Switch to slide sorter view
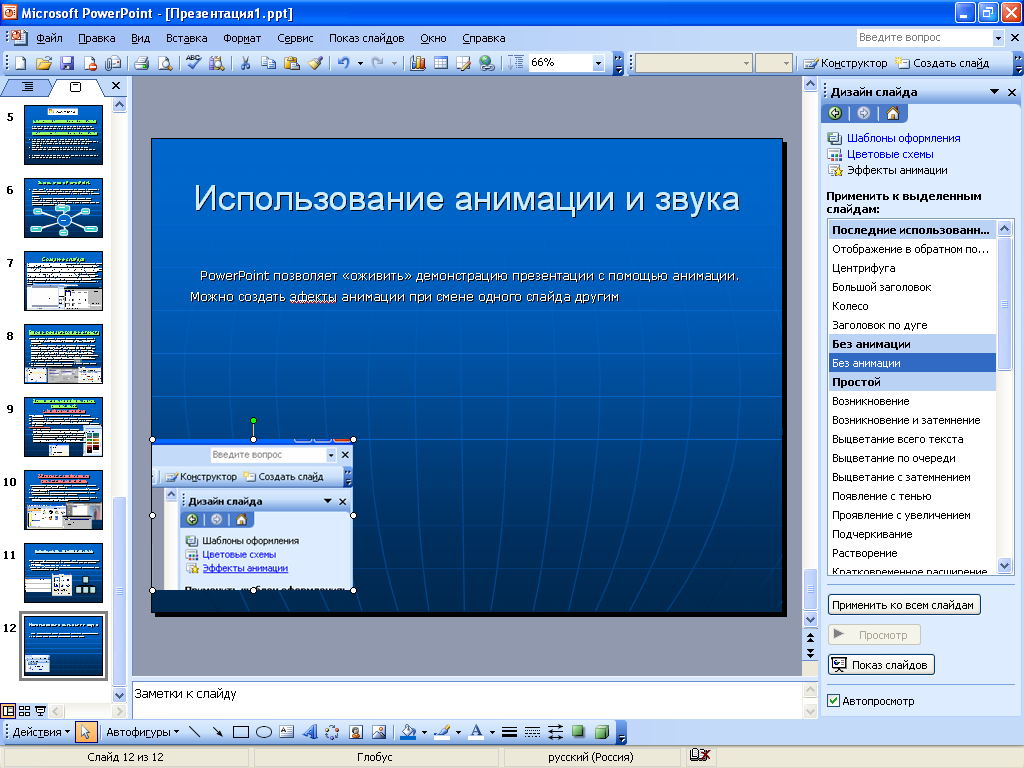 pos(24,711)
